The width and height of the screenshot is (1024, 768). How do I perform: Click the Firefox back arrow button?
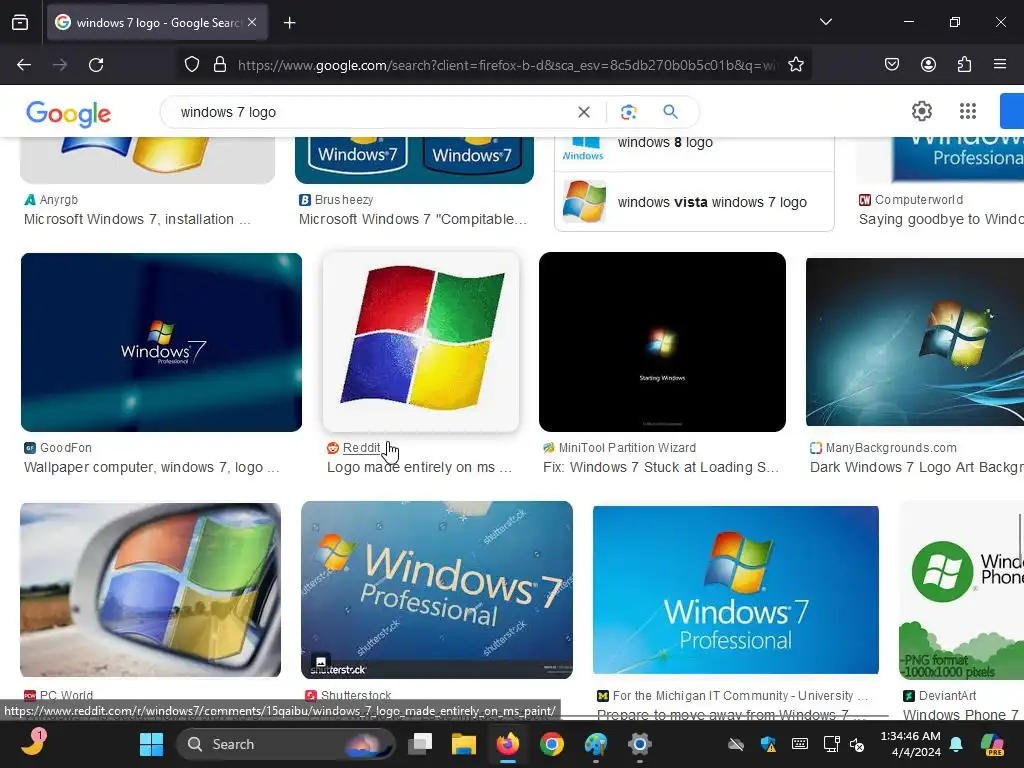tap(24, 65)
